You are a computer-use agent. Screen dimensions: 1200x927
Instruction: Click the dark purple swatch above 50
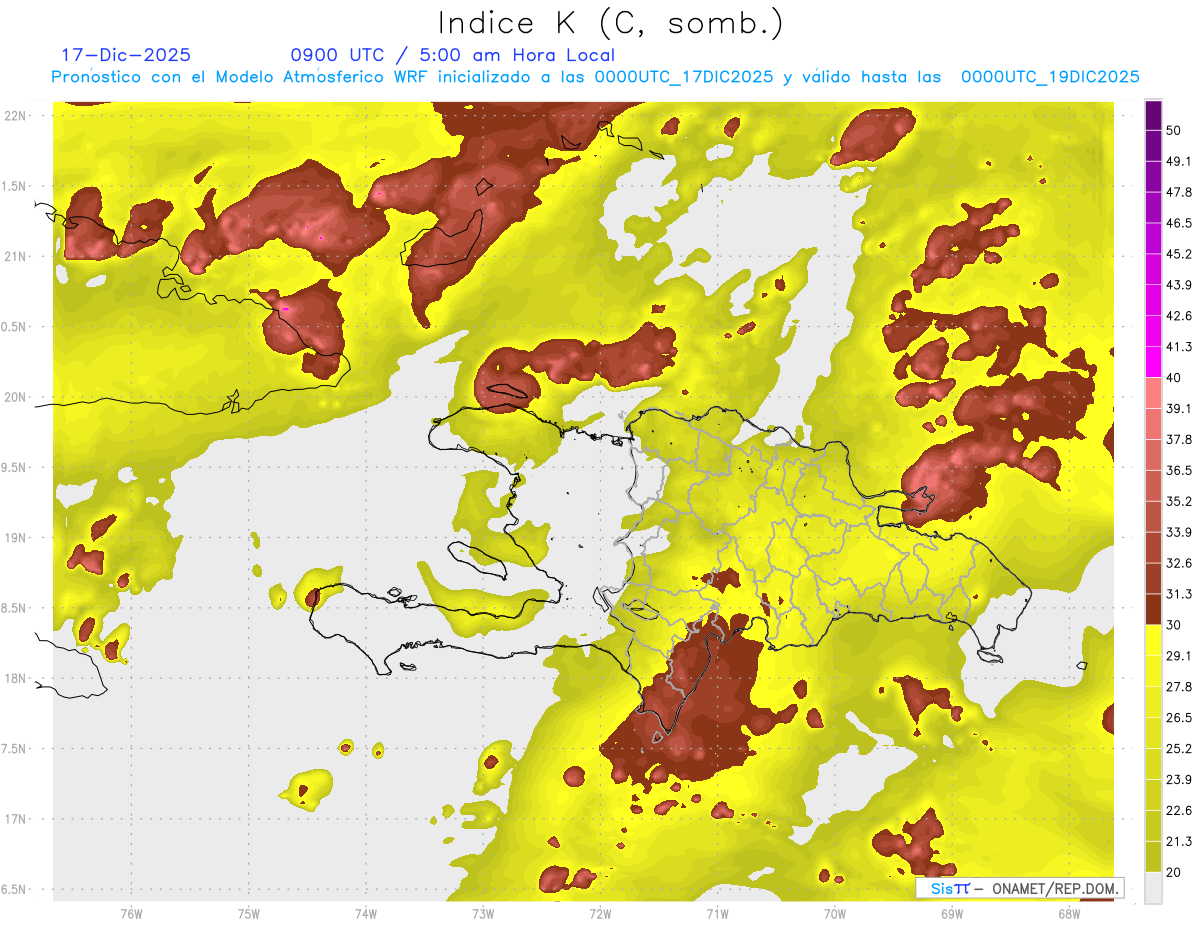[x=1154, y=115]
